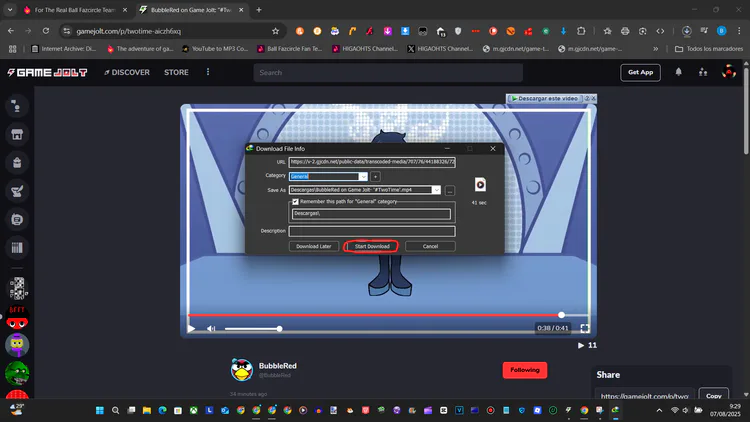750x422 pixels.
Task: Open the DISCOVER menu item
Action: pyautogui.click(x=127, y=72)
